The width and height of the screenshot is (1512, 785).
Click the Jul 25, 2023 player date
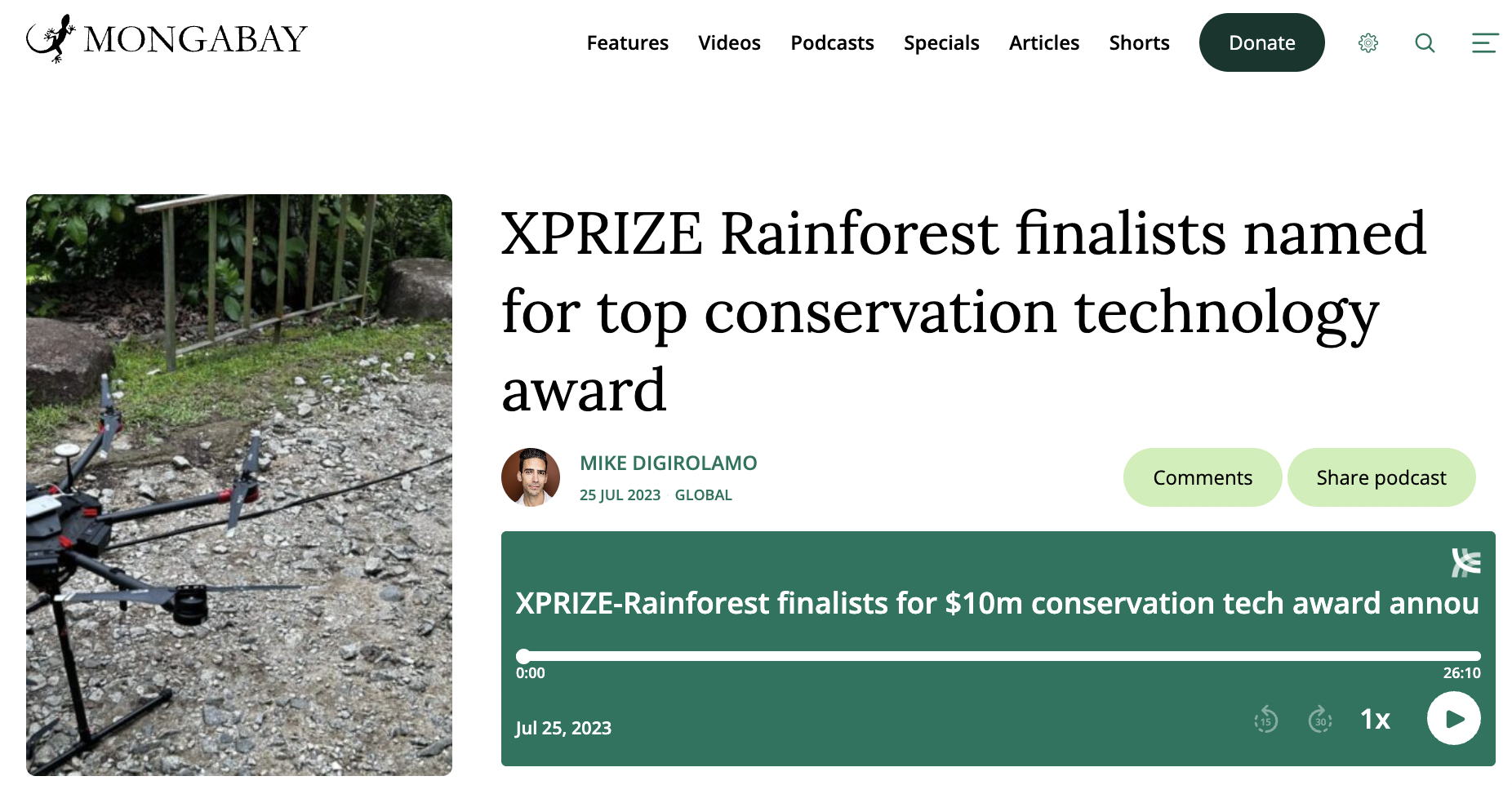pyautogui.click(x=563, y=728)
